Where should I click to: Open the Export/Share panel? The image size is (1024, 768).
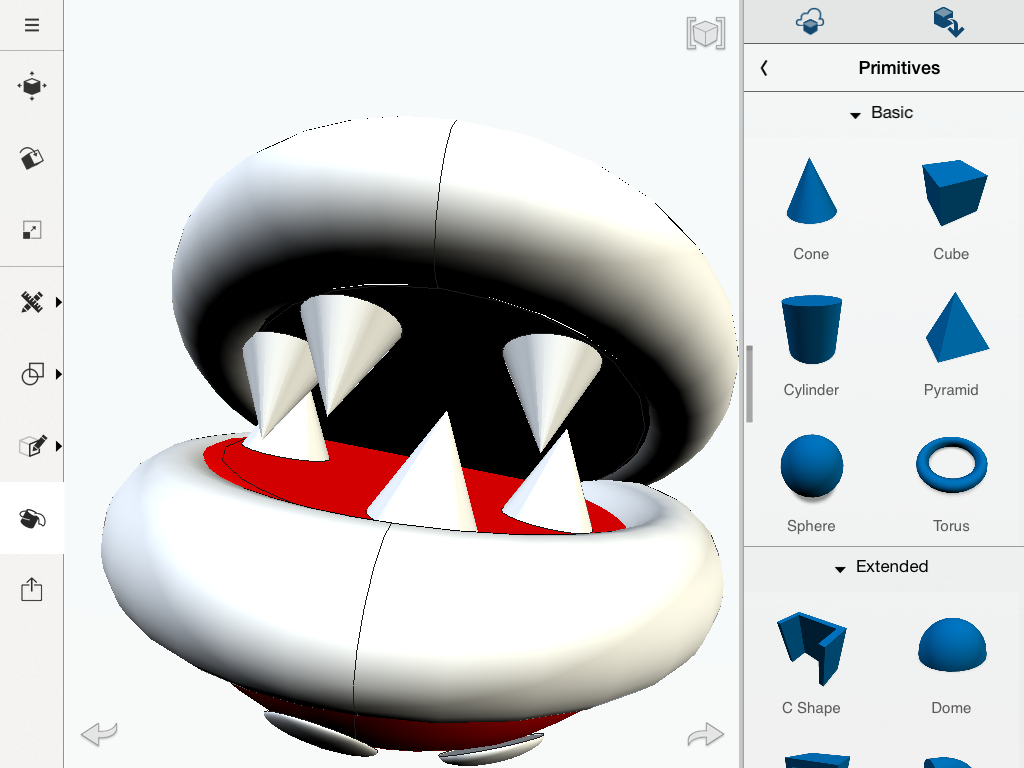[x=32, y=589]
